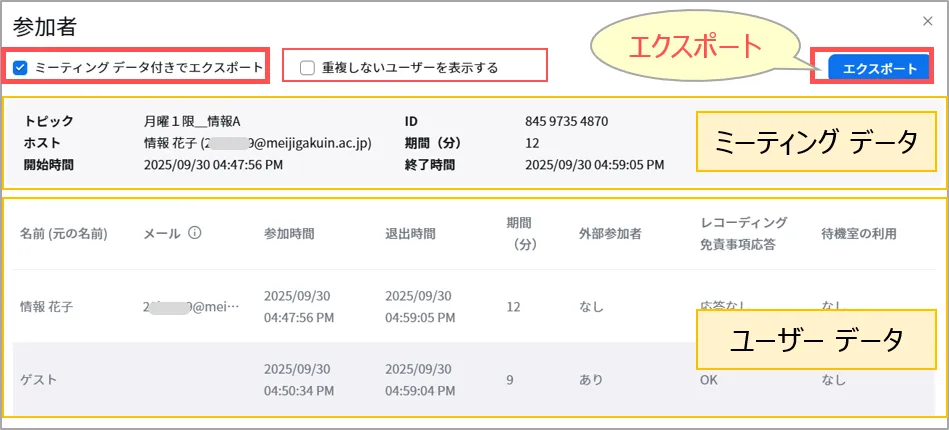949x430 pixels.
Task: Click the 外部参加者 column header
Action: coord(610,234)
